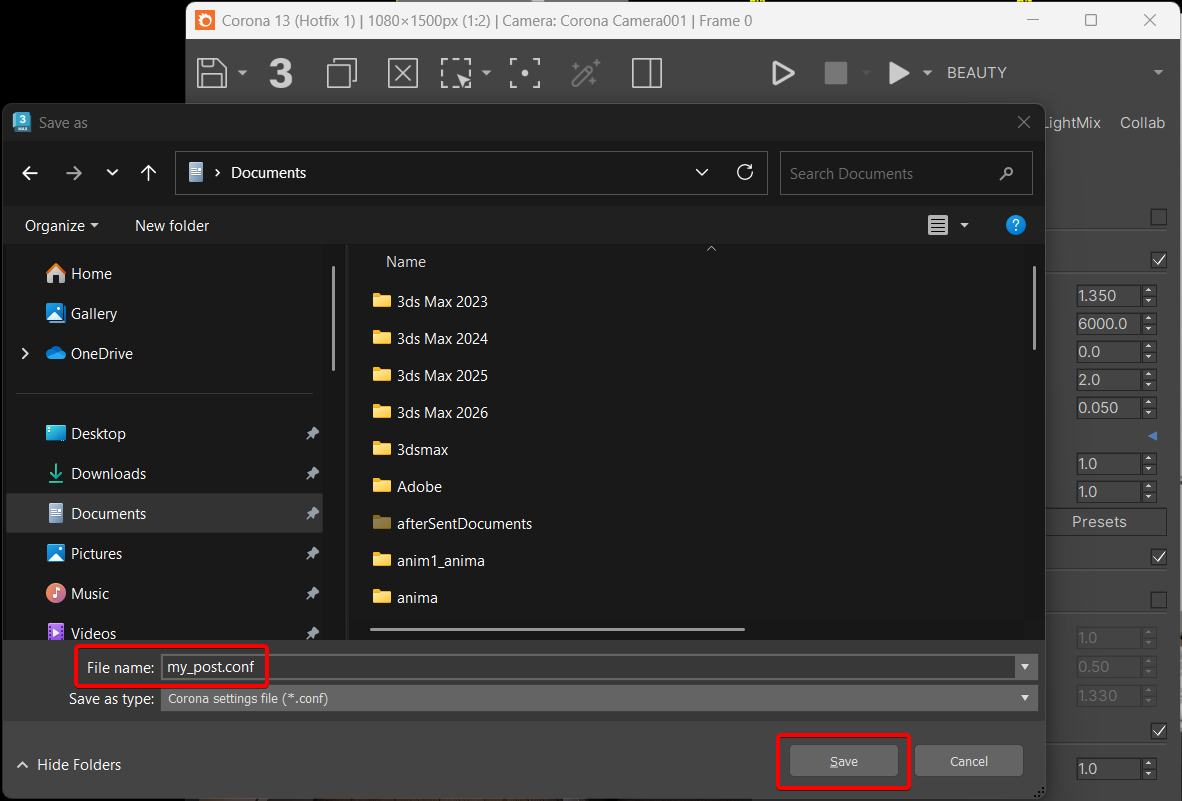Click the refresh icon in address bar
Screen dimensions: 1182x801
click(745, 173)
